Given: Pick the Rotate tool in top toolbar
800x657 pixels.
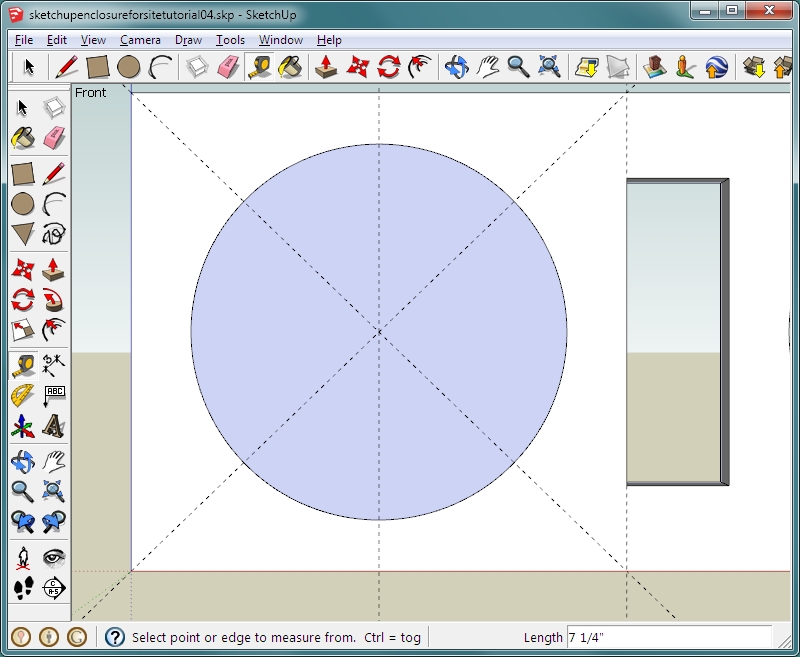Looking at the screenshot, I should pos(388,67).
